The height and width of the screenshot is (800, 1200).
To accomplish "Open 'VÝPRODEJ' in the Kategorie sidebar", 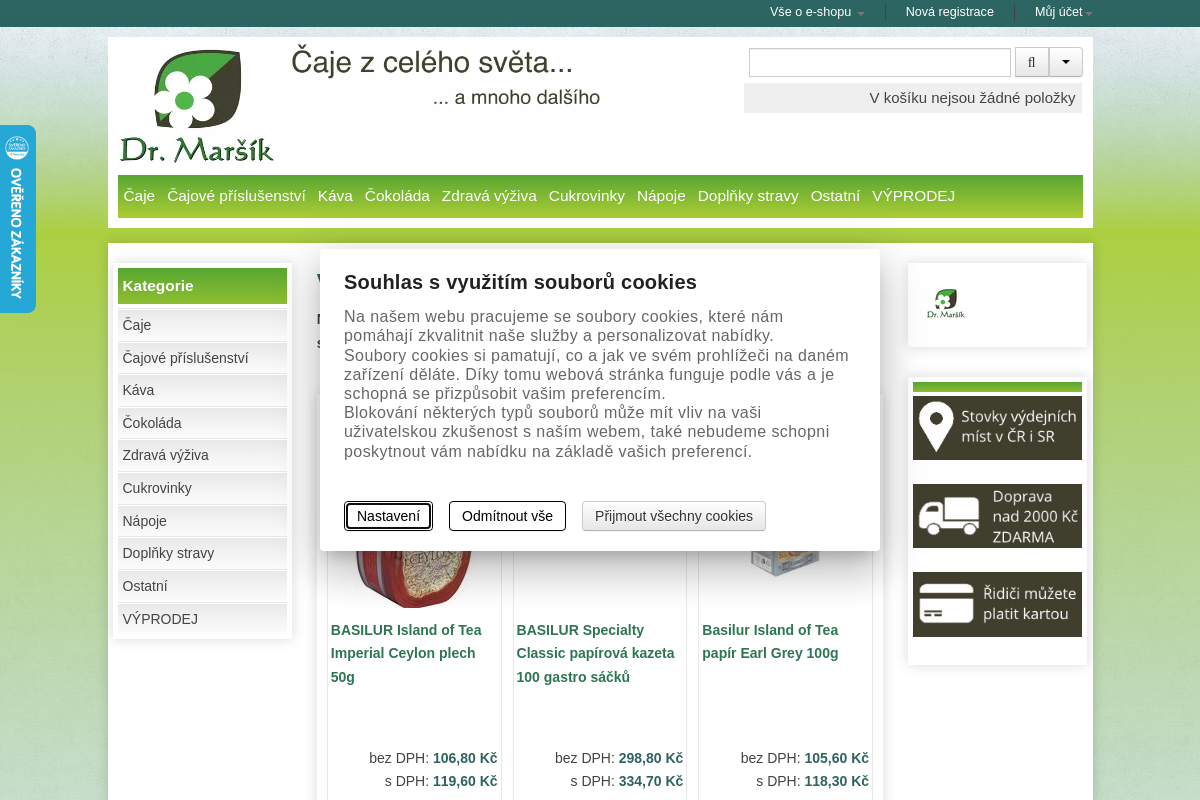I will click(202, 619).
